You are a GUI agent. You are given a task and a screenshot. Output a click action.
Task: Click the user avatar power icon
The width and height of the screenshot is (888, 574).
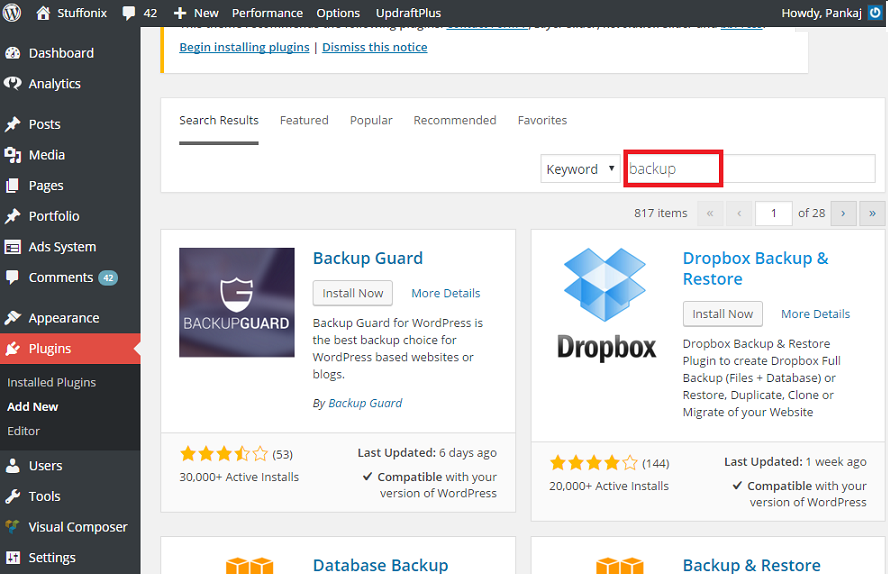875,12
